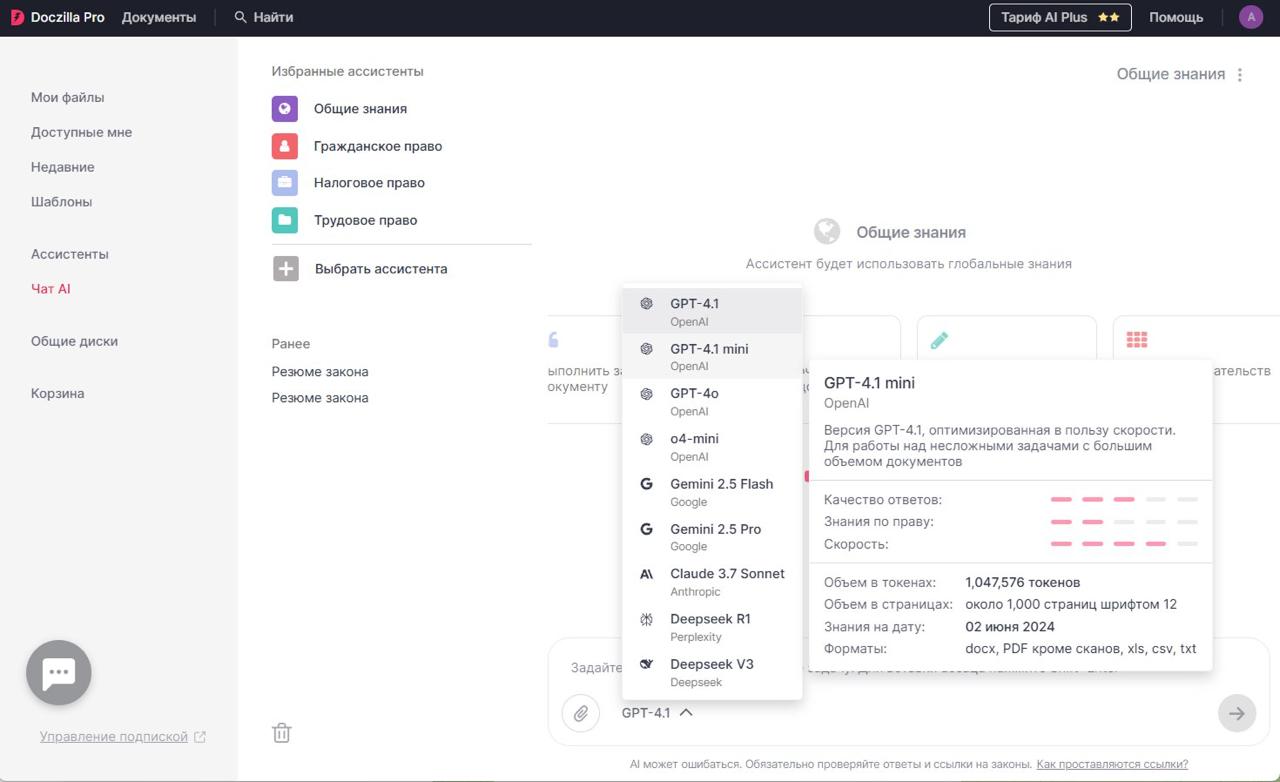
Task: Click the Gemini 2.5 Flash Google icon
Action: click(647, 484)
